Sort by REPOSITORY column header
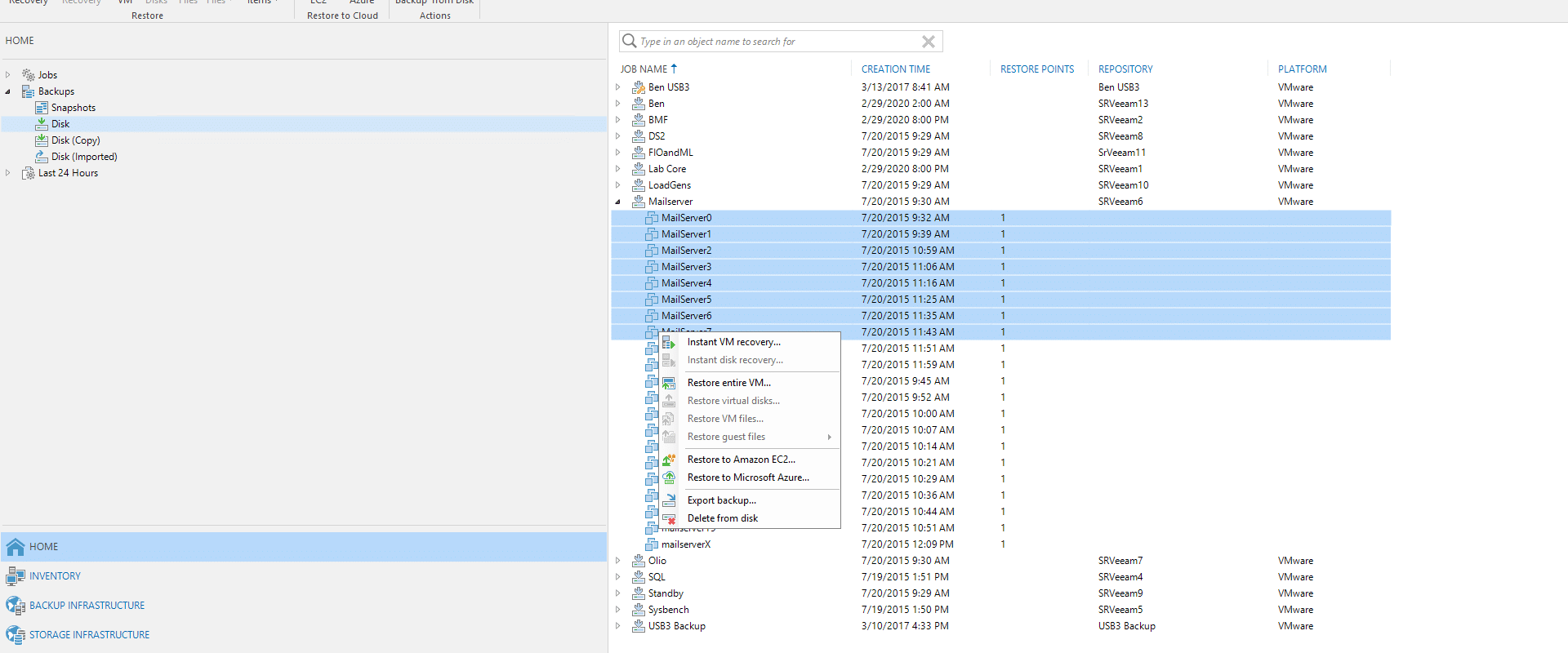Image resolution: width=1568 pixels, height=653 pixels. pyautogui.click(x=1125, y=69)
